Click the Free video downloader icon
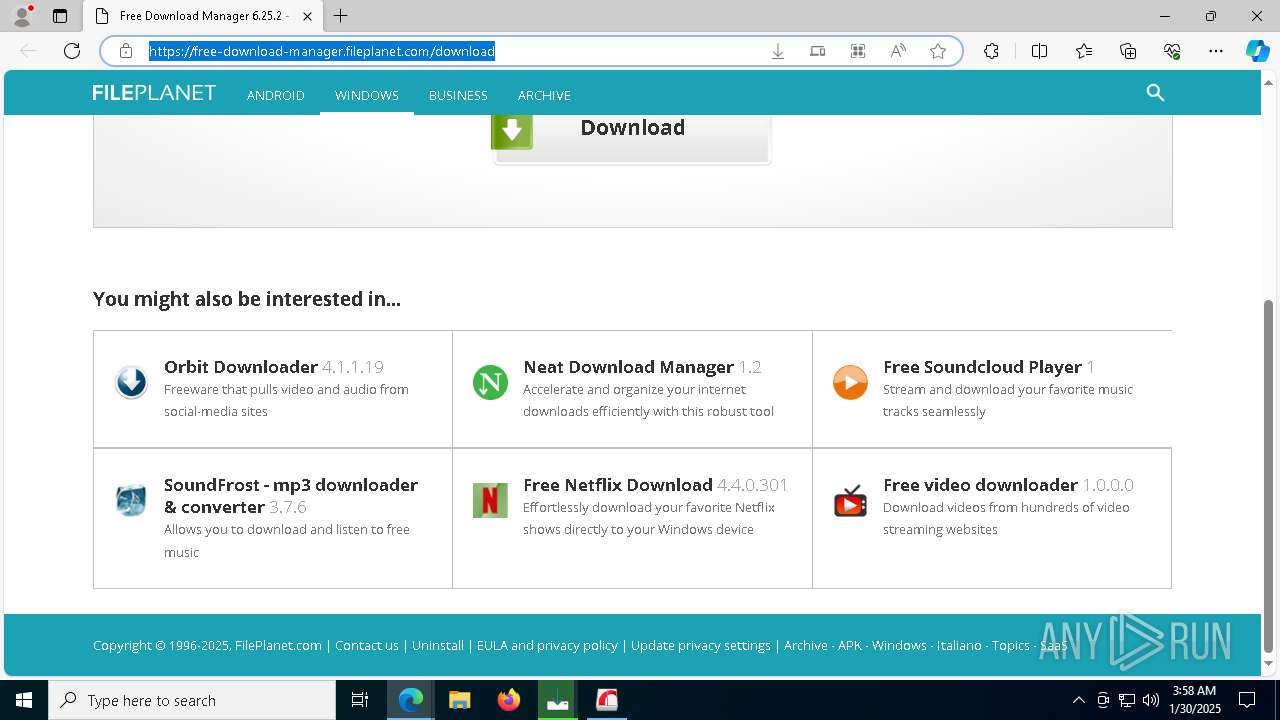 point(850,500)
